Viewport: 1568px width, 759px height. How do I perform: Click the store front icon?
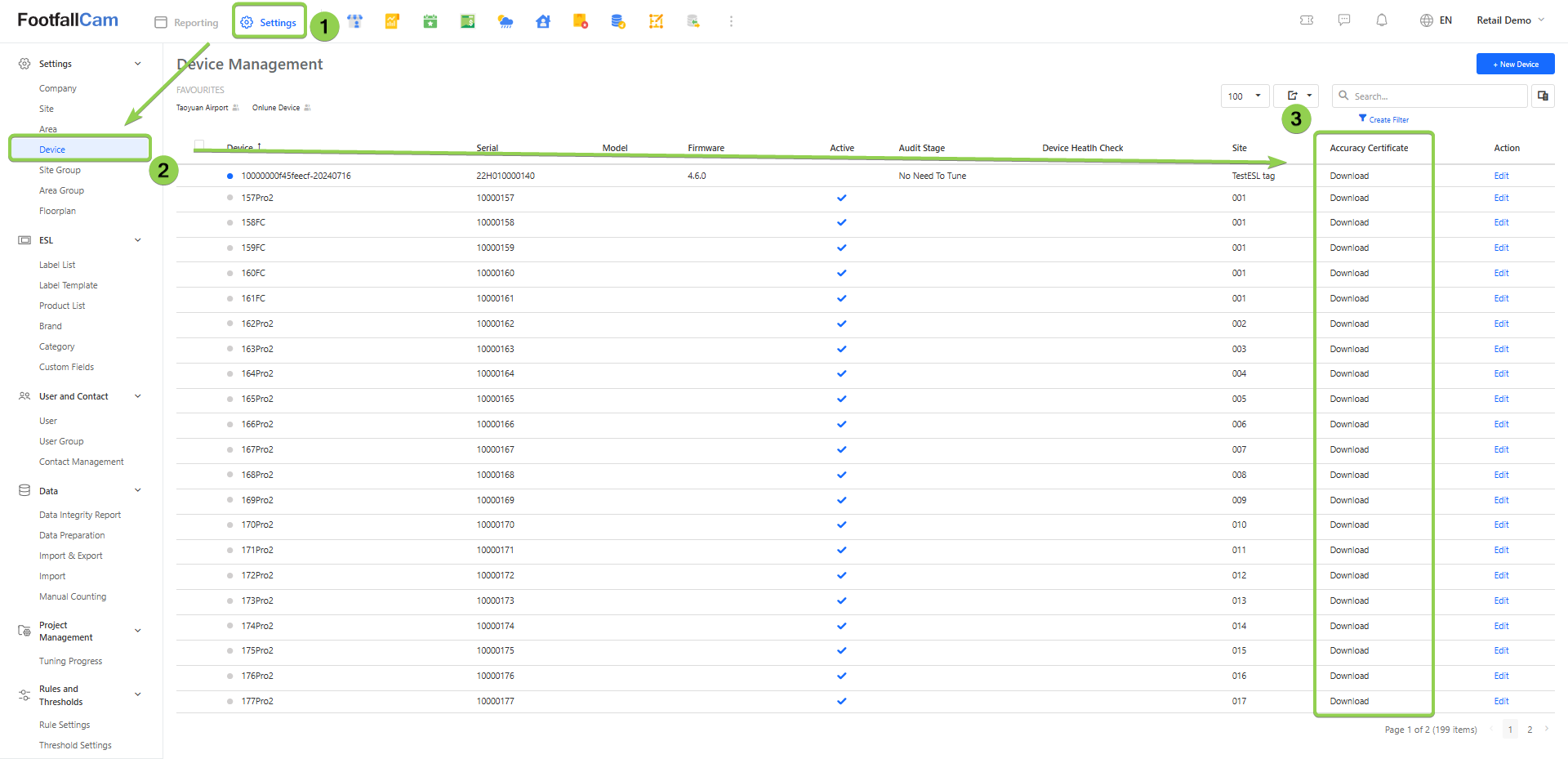click(355, 22)
